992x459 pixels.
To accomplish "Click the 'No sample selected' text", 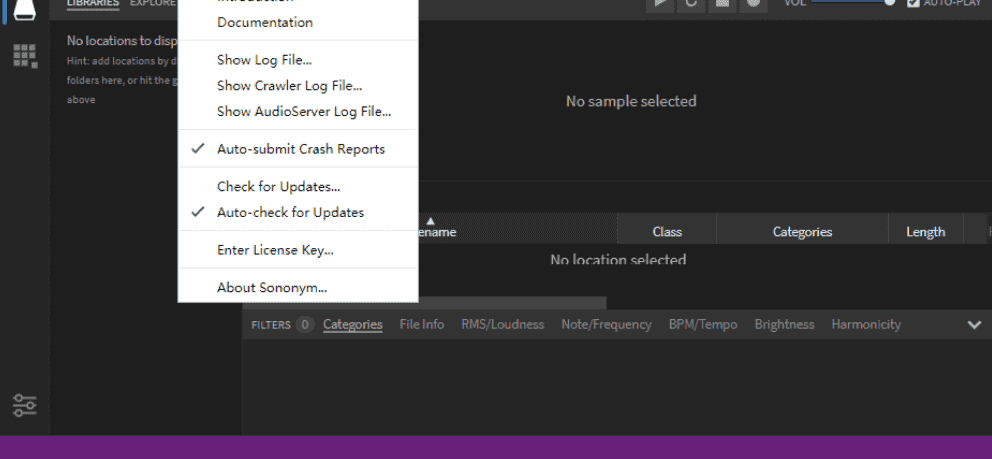I will click(x=631, y=101).
